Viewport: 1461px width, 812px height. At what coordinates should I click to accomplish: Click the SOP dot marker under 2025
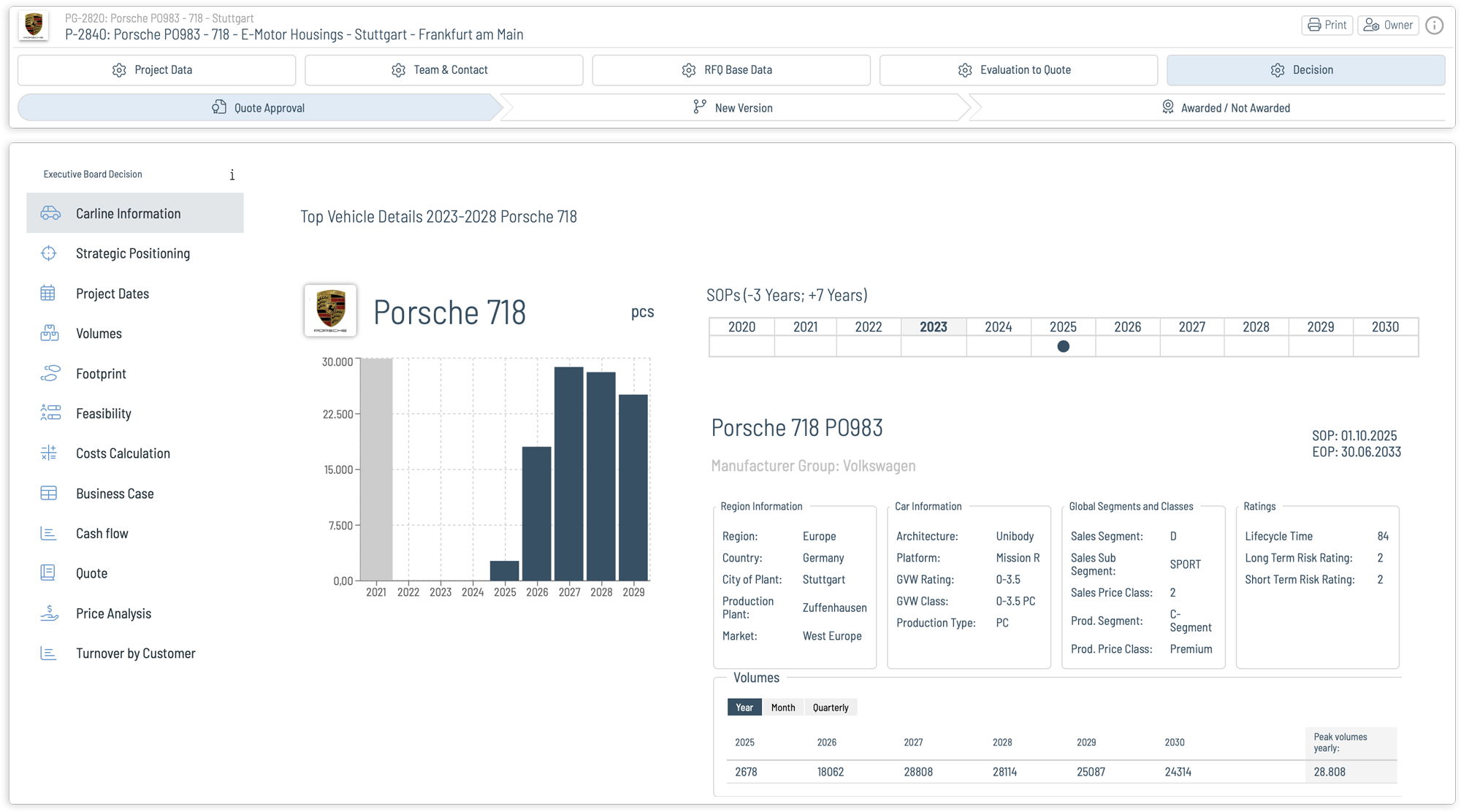coord(1064,346)
